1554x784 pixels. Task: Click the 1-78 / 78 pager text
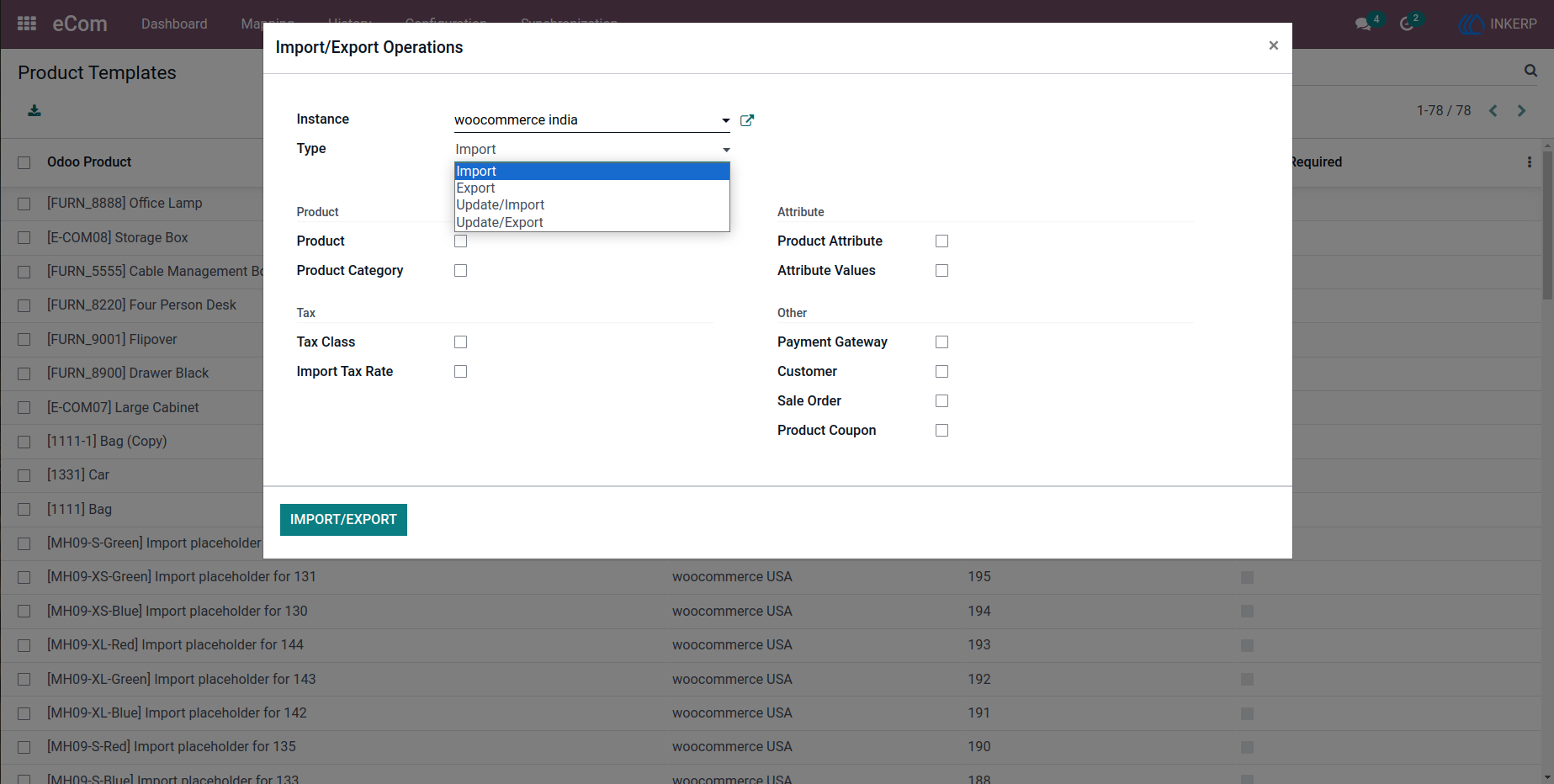click(1444, 110)
